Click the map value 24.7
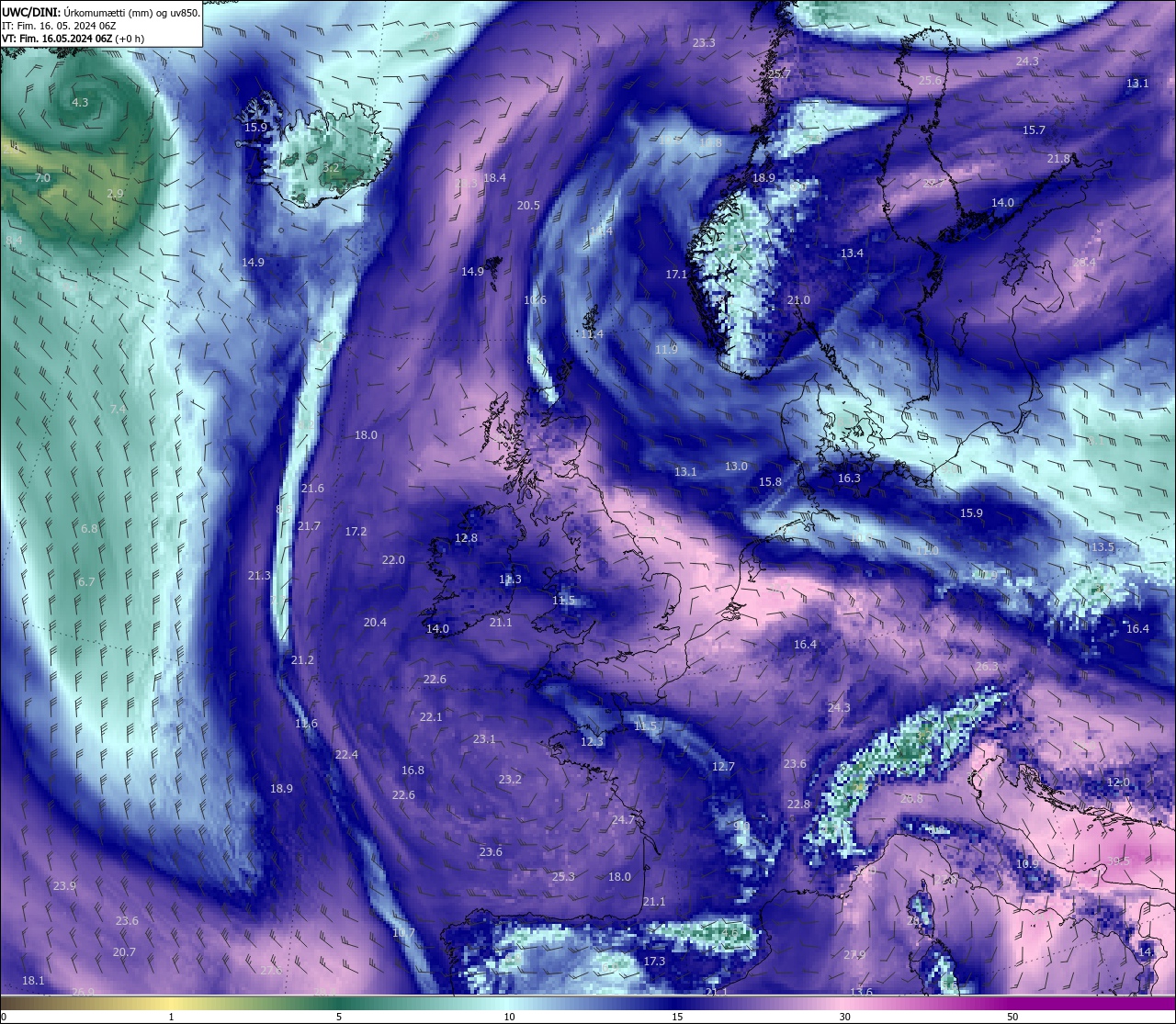 [x=623, y=819]
